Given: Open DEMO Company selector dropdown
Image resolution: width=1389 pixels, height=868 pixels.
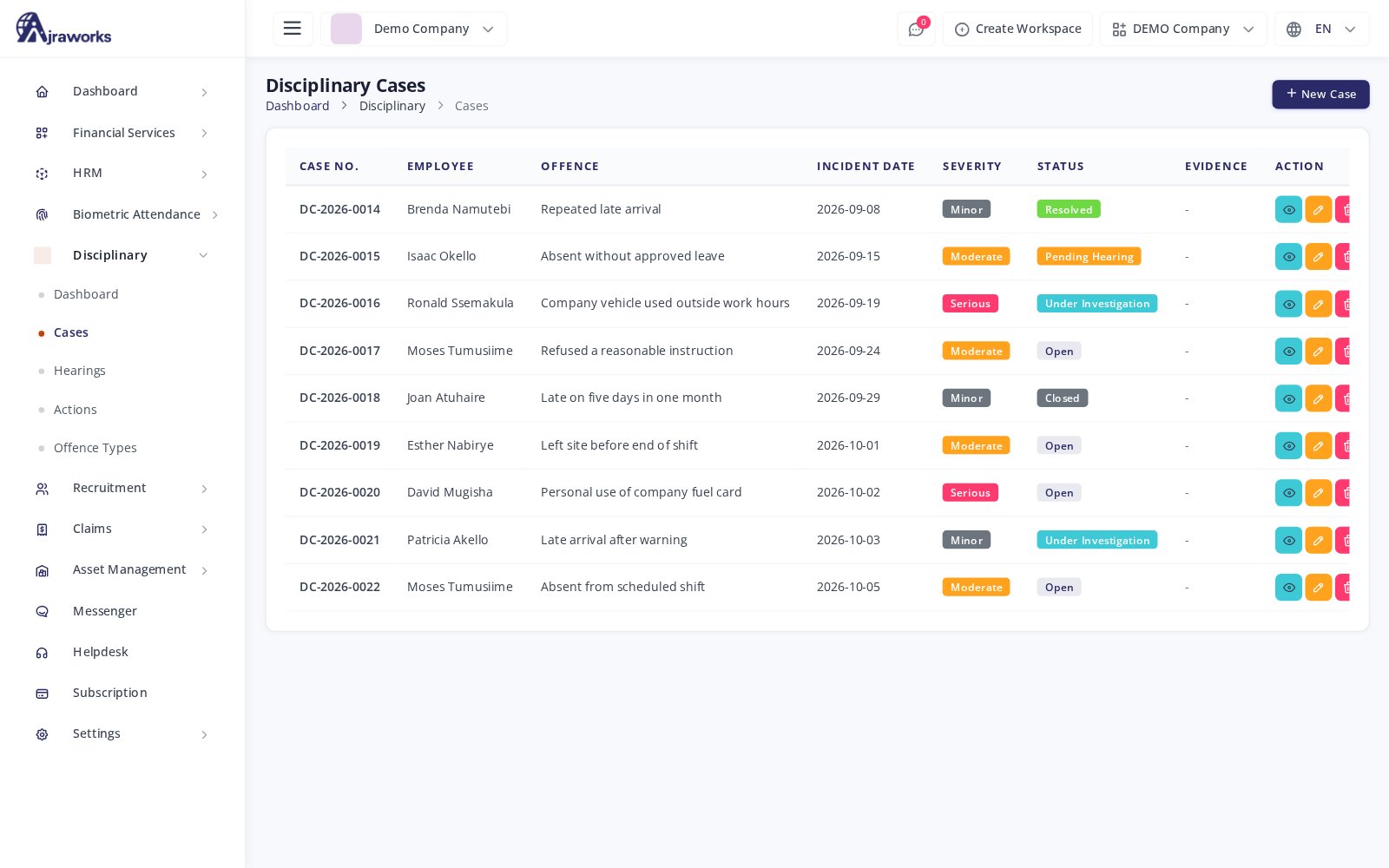Looking at the screenshot, I should pyautogui.click(x=1183, y=29).
